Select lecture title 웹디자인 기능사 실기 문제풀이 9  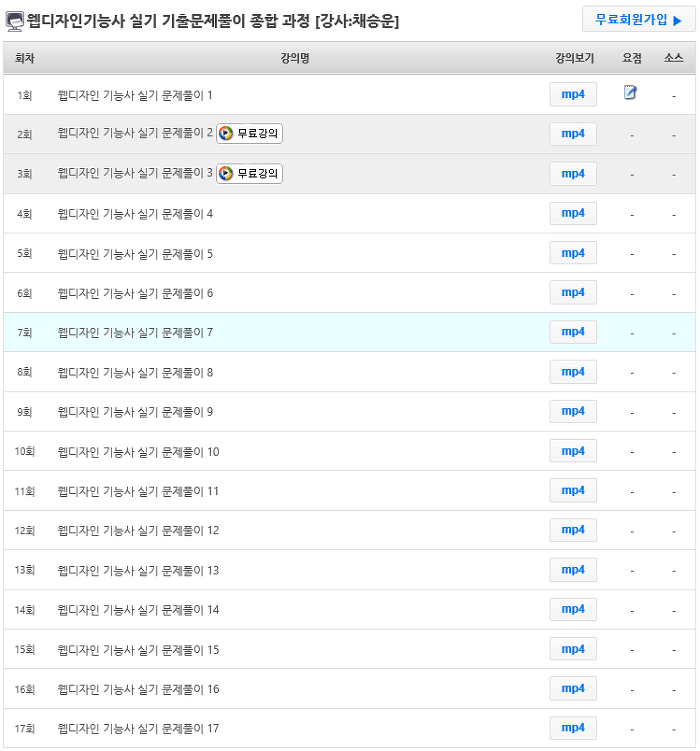click(135, 412)
